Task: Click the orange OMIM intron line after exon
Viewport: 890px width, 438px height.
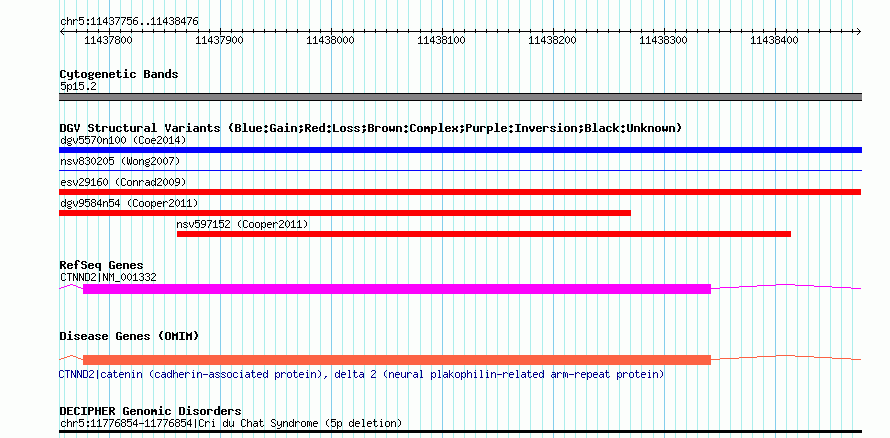Action: (x=787, y=357)
